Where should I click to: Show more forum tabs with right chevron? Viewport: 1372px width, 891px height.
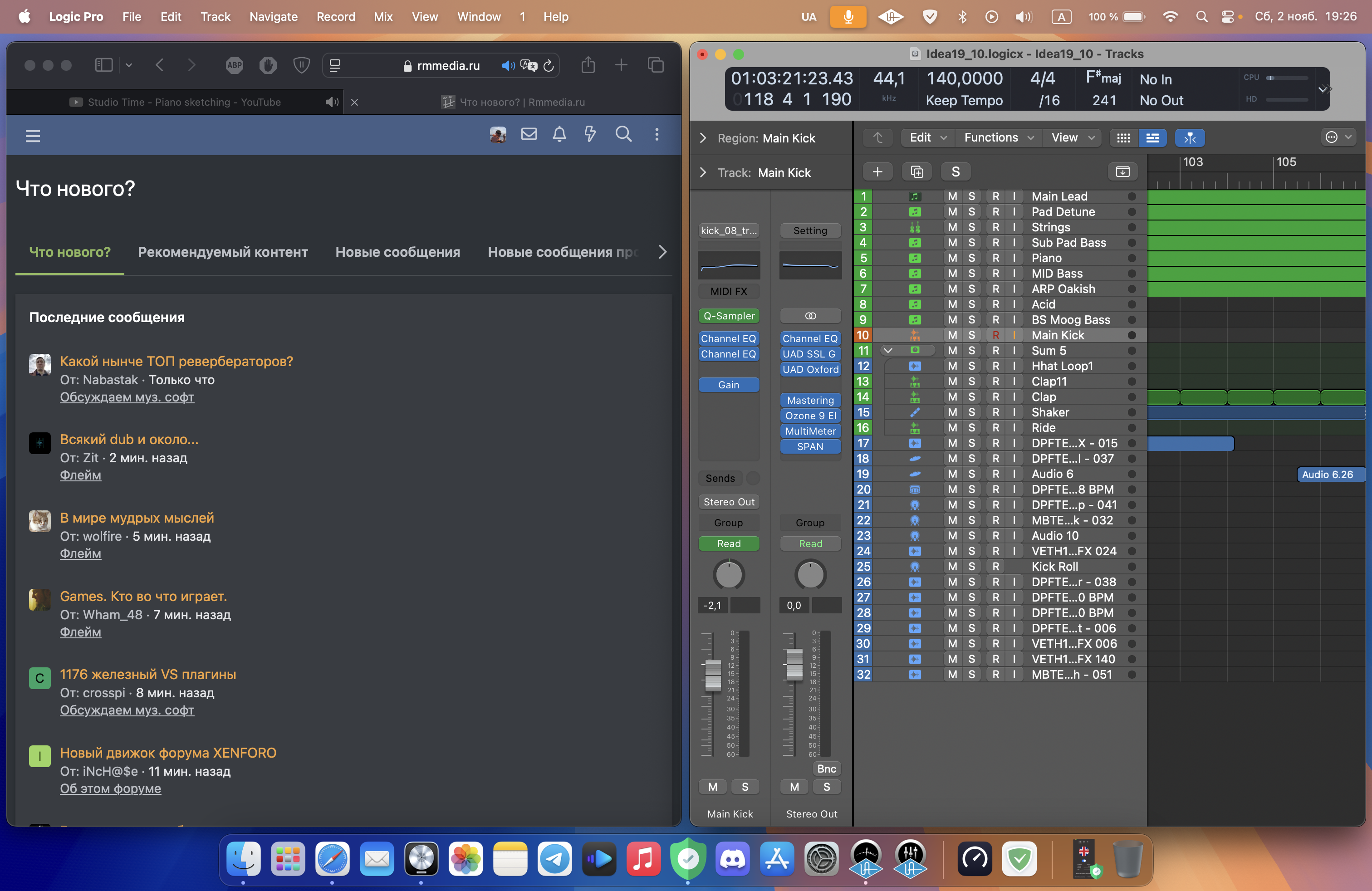click(x=662, y=252)
